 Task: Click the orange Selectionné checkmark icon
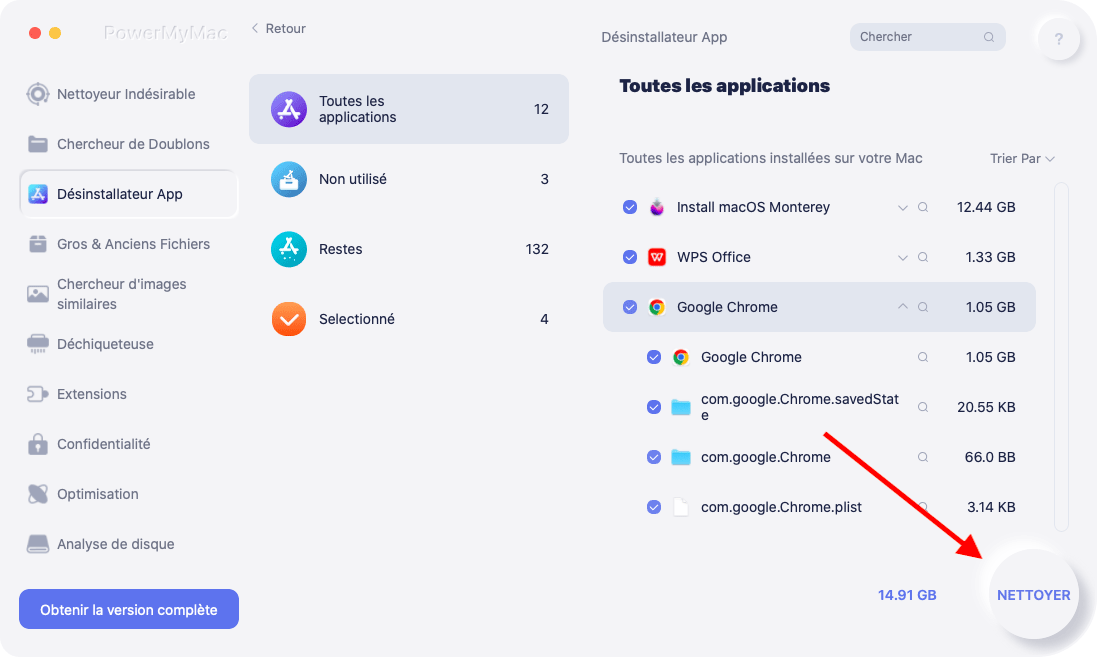(289, 319)
